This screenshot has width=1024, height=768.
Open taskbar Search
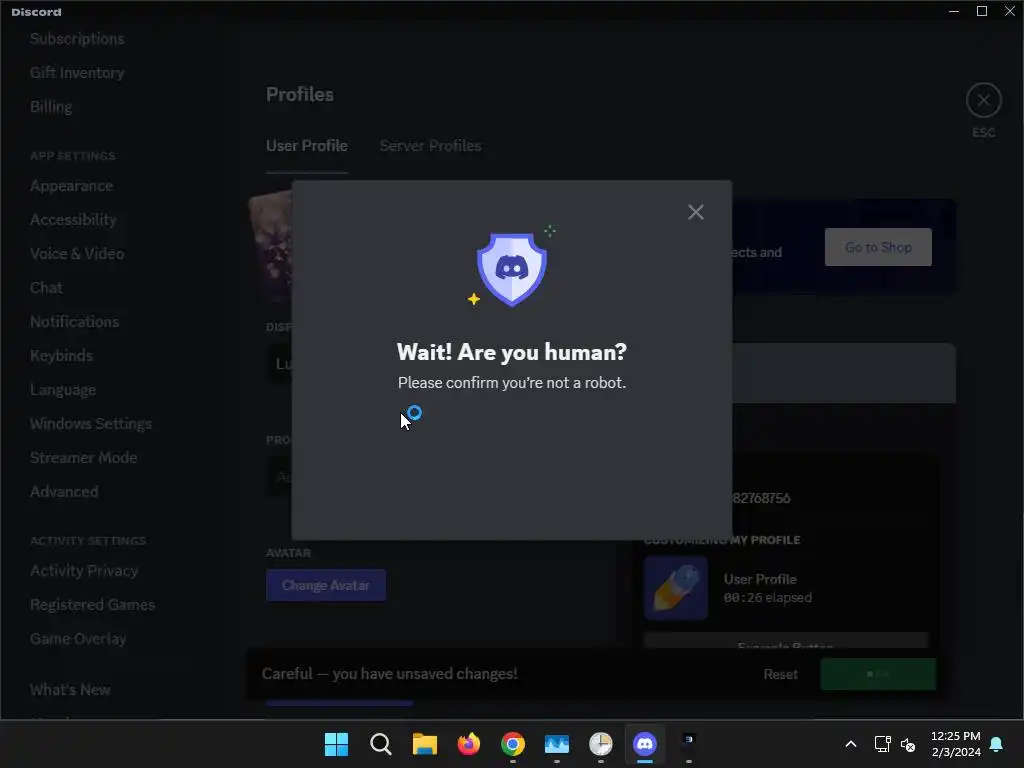(x=380, y=744)
